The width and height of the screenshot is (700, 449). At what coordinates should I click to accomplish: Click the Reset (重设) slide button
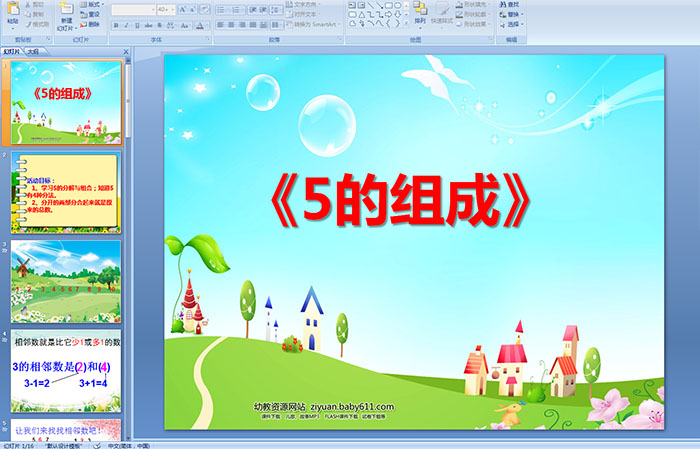click(x=90, y=14)
